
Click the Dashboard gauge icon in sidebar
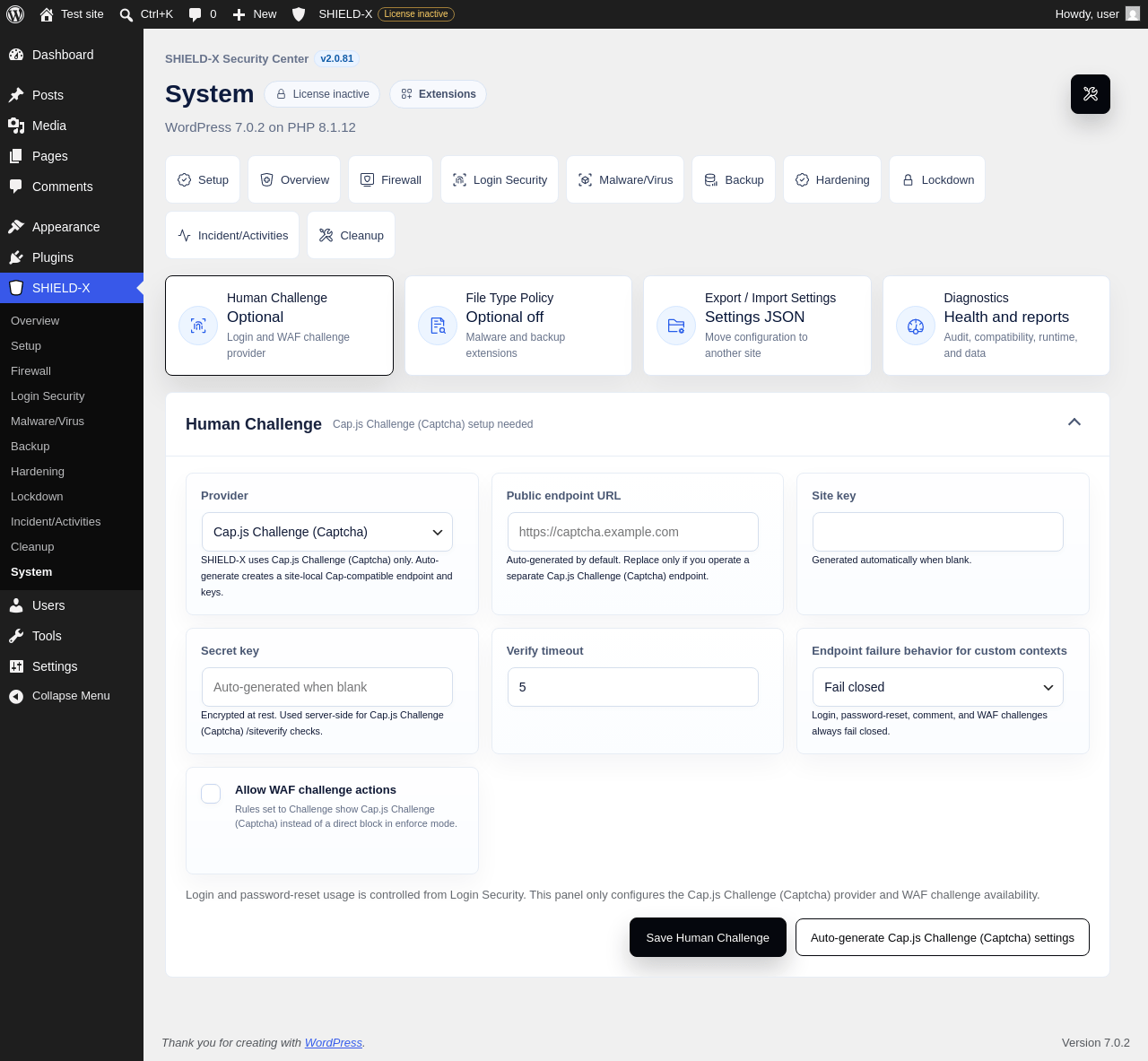tap(16, 55)
